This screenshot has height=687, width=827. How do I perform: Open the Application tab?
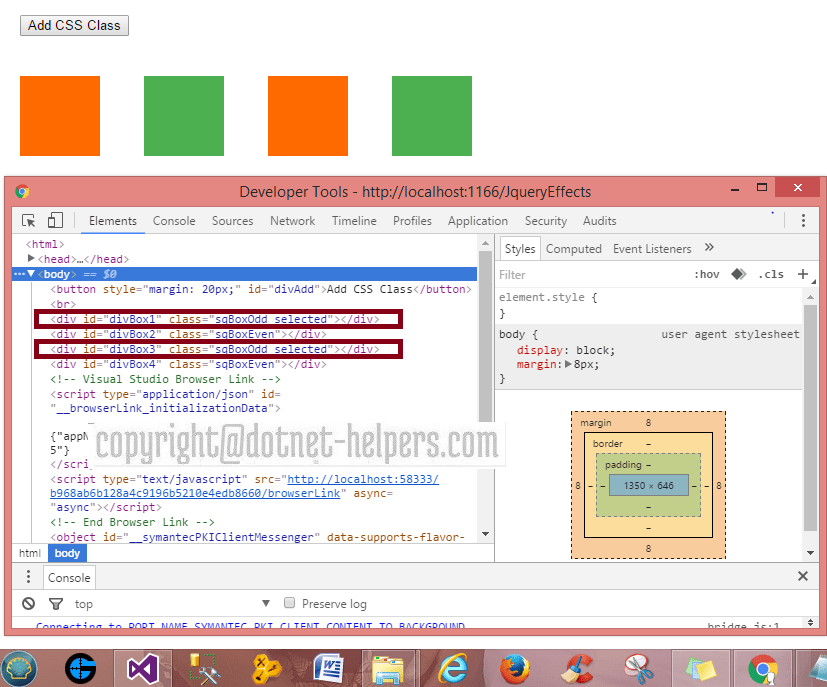pyautogui.click(x=478, y=221)
